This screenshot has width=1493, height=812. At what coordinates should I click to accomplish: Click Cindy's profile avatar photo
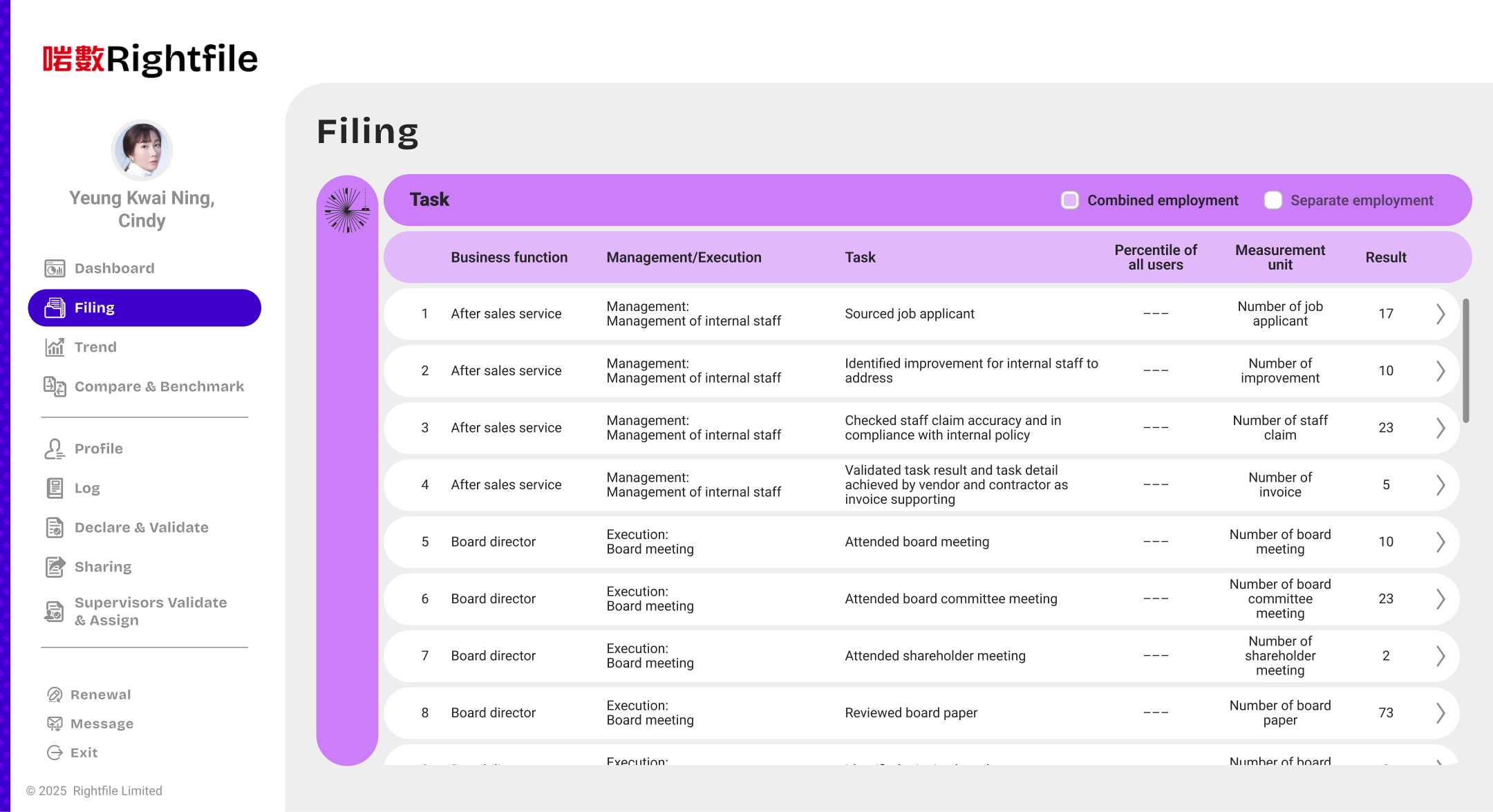coord(142,150)
